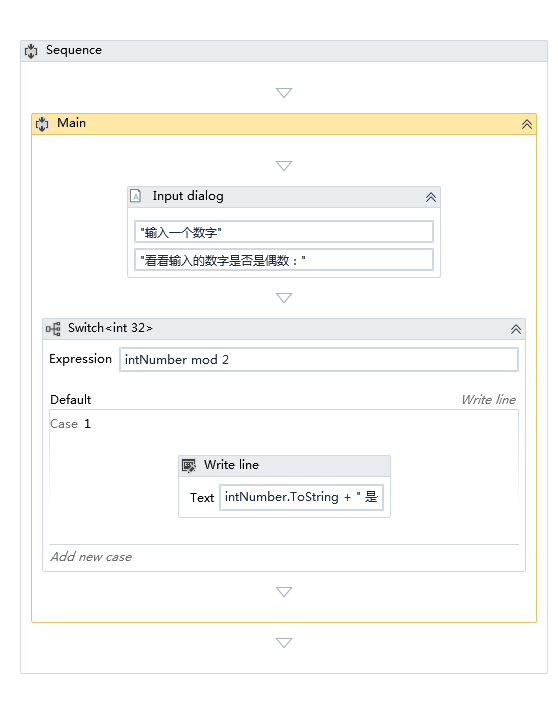The width and height of the screenshot is (558, 704).
Task: Click the Main sequence icon
Action: click(x=42, y=124)
